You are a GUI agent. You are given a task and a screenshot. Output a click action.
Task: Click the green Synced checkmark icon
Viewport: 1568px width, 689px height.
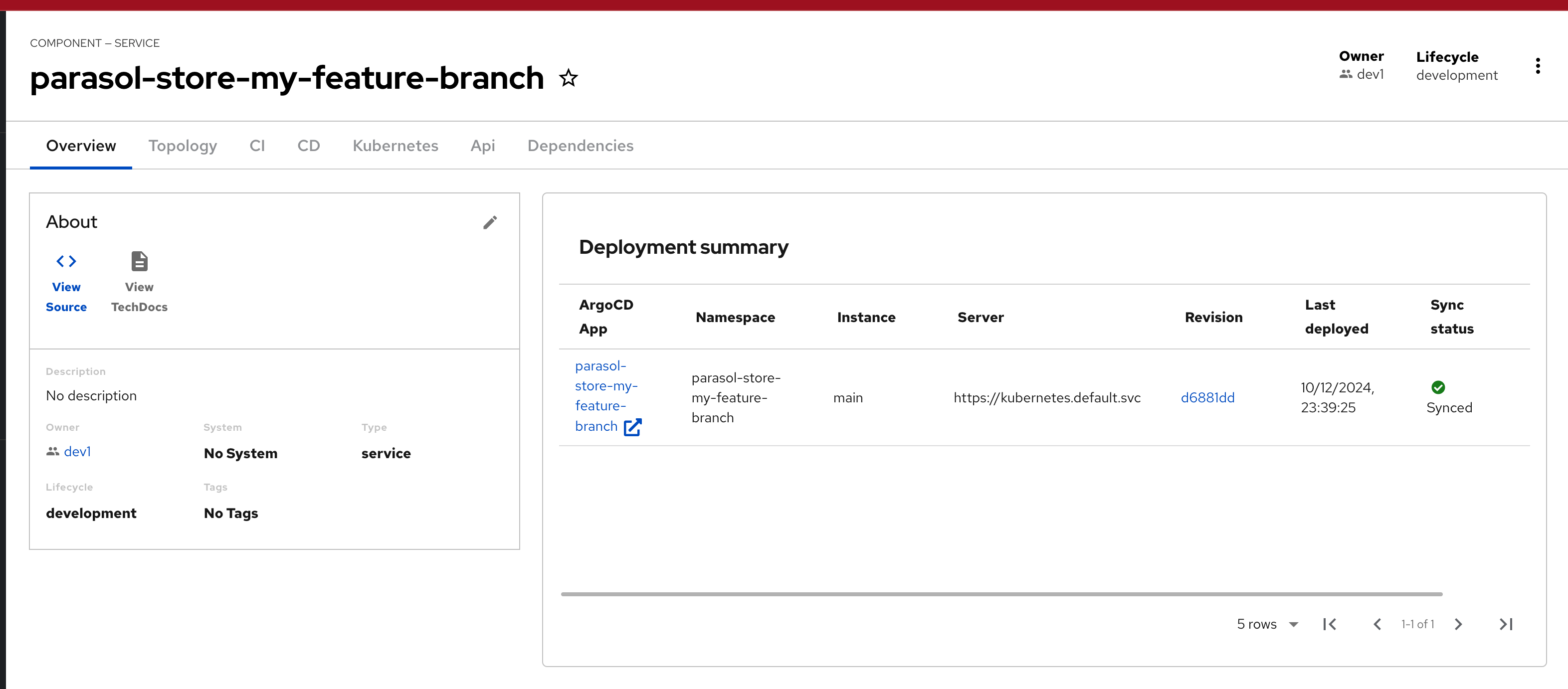coord(1438,387)
